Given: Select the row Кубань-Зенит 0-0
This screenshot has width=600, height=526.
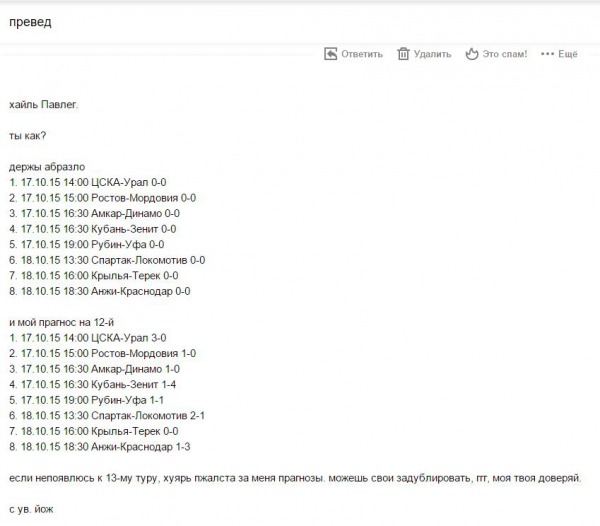Looking at the screenshot, I should point(93,229).
